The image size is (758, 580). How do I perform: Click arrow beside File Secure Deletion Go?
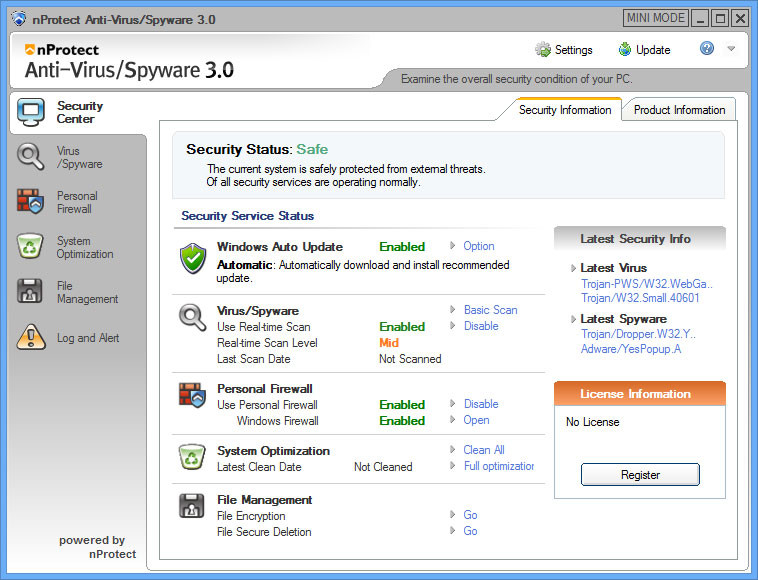point(452,530)
